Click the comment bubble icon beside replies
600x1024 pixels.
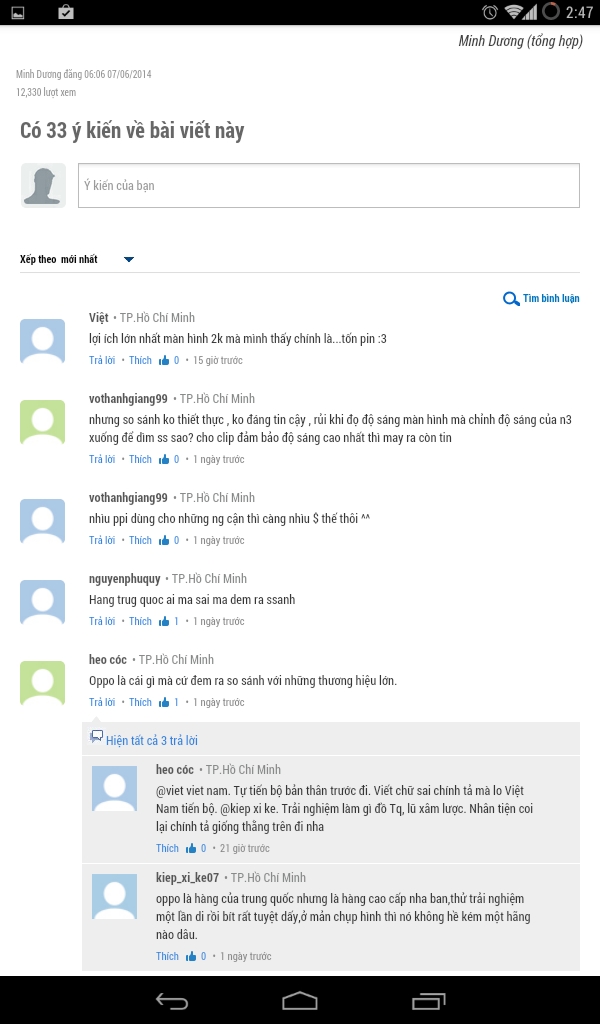pyautogui.click(x=96, y=737)
